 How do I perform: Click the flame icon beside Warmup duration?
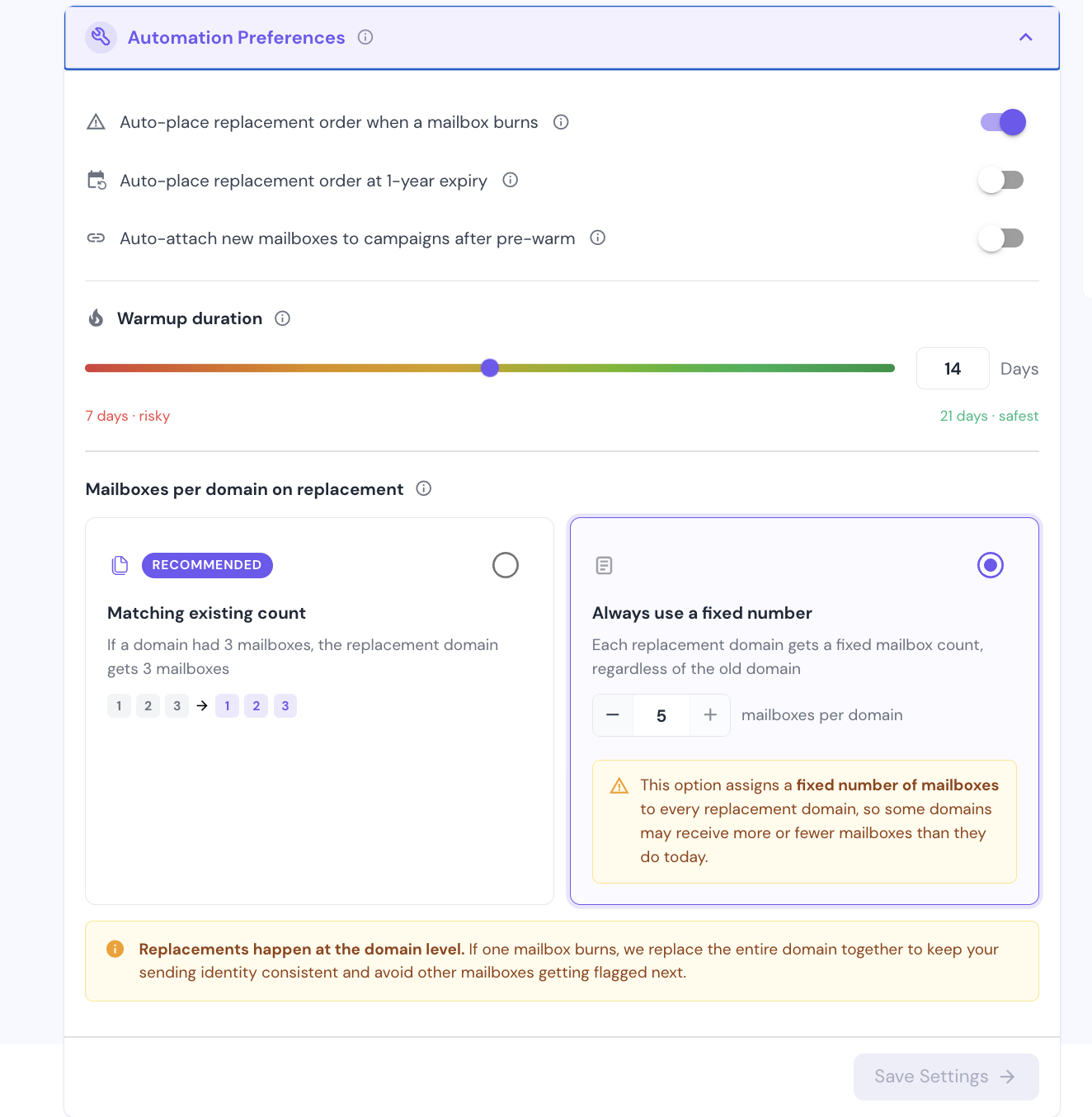[96, 318]
